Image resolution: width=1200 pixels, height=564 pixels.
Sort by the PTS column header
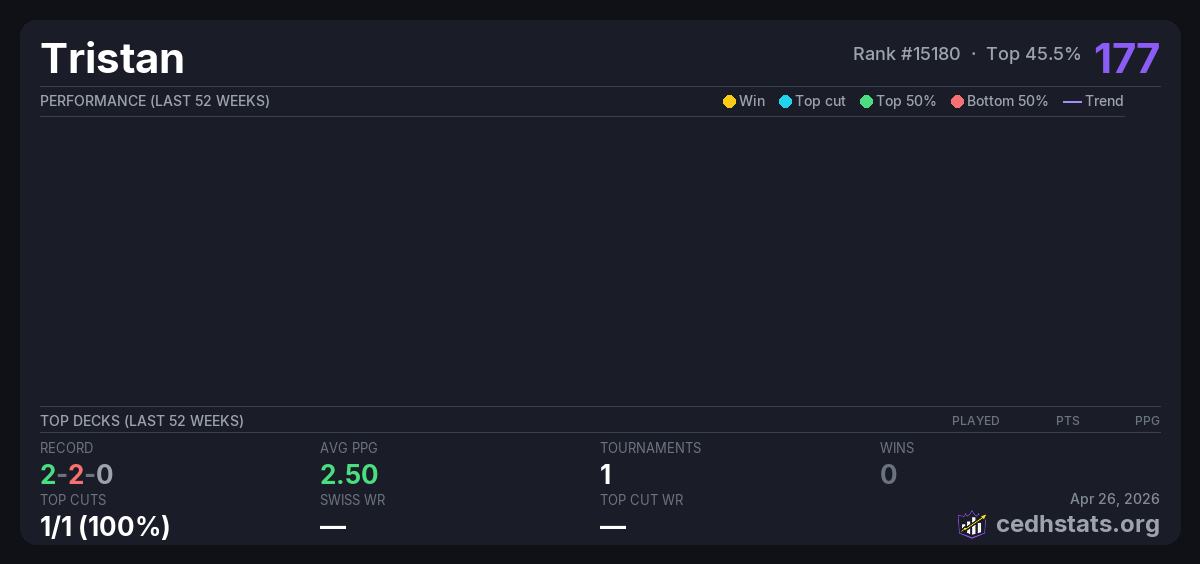pos(1067,421)
